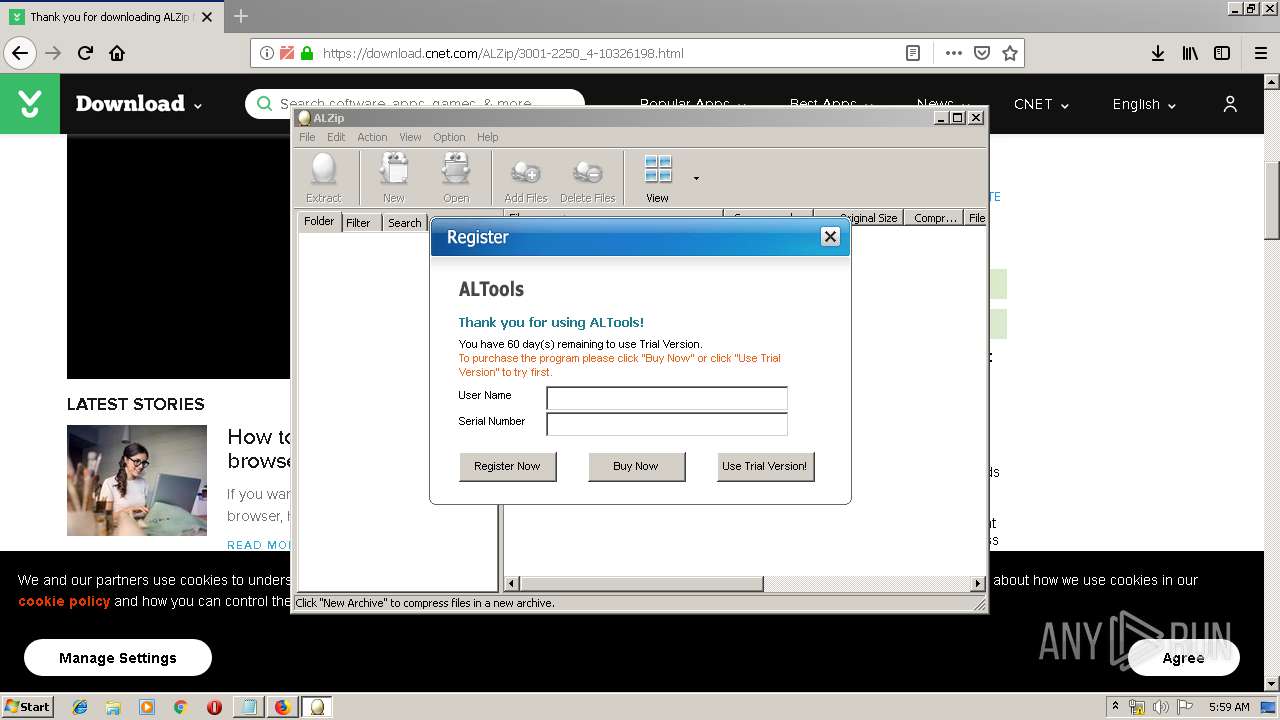Click the horizontal scrollbar right arrow in ALZip
Image resolution: width=1280 pixels, height=720 pixels.
tap(978, 583)
